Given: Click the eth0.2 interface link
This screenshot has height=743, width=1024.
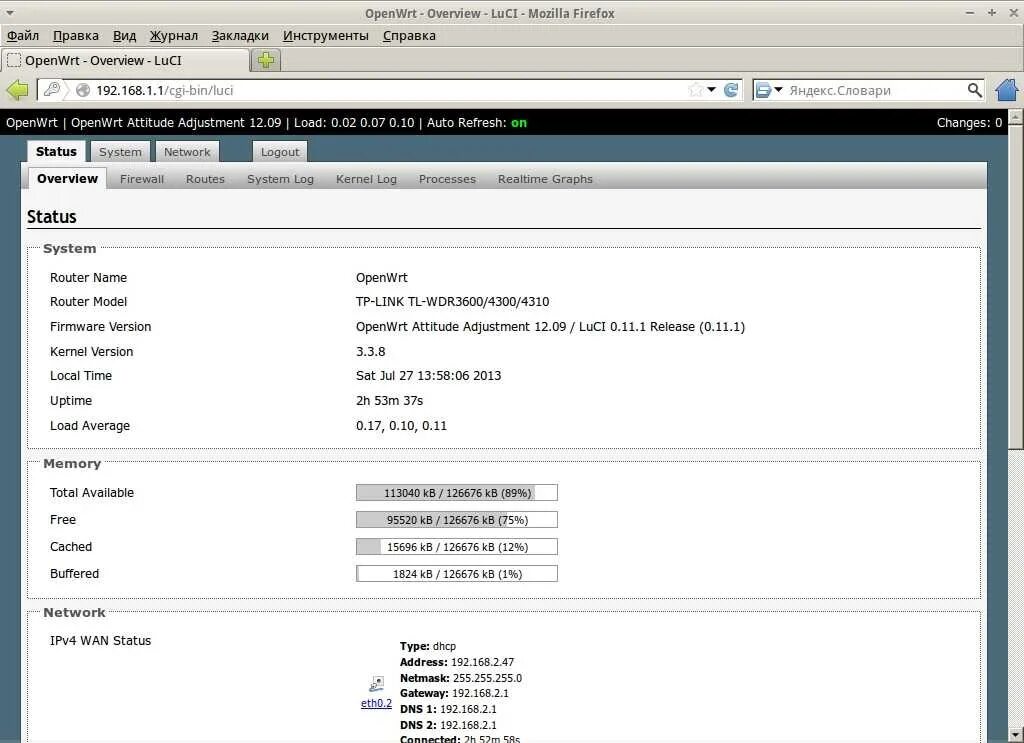Looking at the screenshot, I should pyautogui.click(x=377, y=703).
